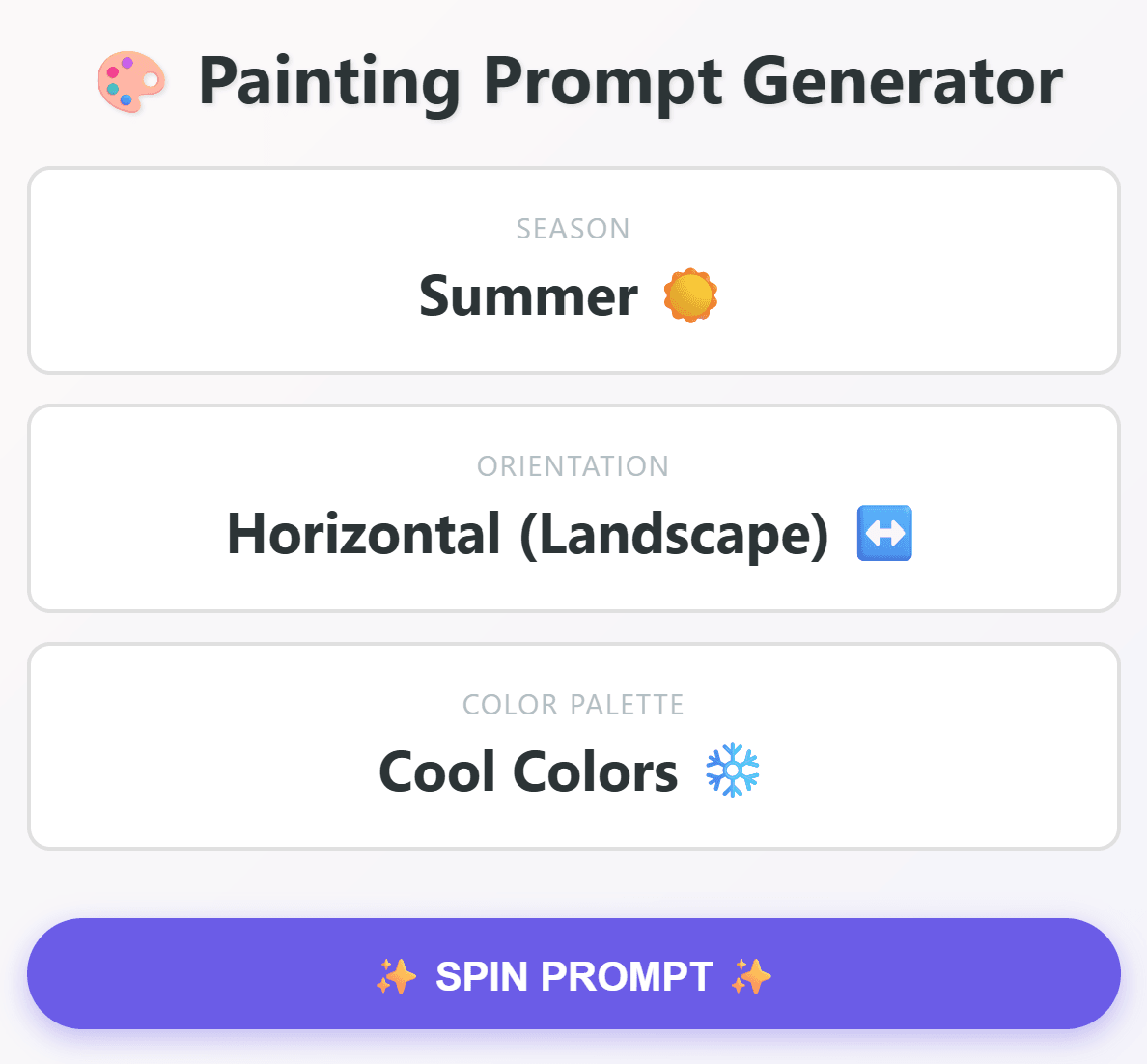Click the blue left-right arrow icon
Viewport: 1147px width, 1064px height.
884,533
